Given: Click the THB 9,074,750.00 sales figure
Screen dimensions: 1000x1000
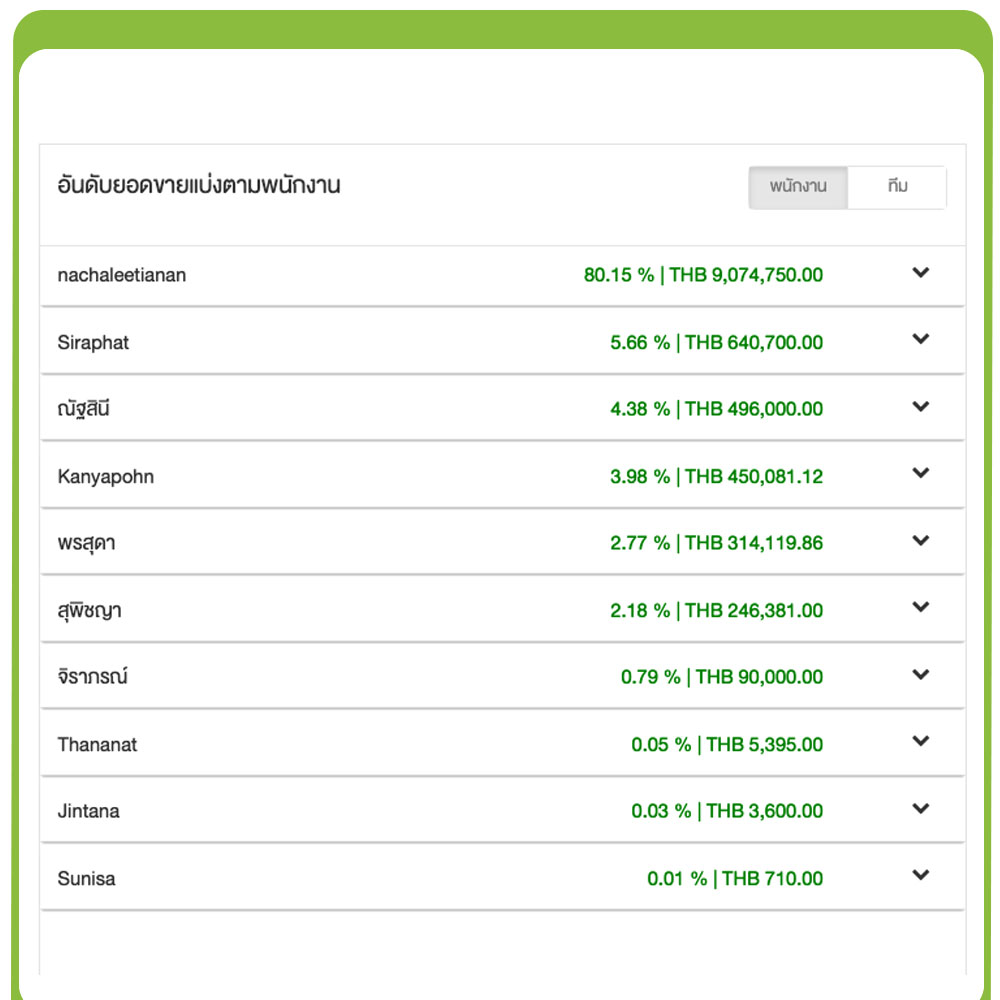Looking at the screenshot, I should coord(746,275).
